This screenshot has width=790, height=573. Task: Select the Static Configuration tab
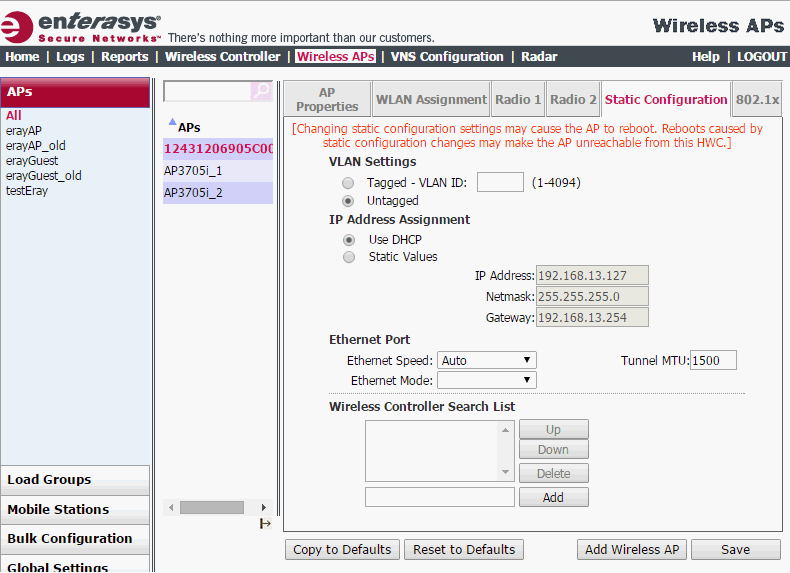pyautogui.click(x=666, y=99)
